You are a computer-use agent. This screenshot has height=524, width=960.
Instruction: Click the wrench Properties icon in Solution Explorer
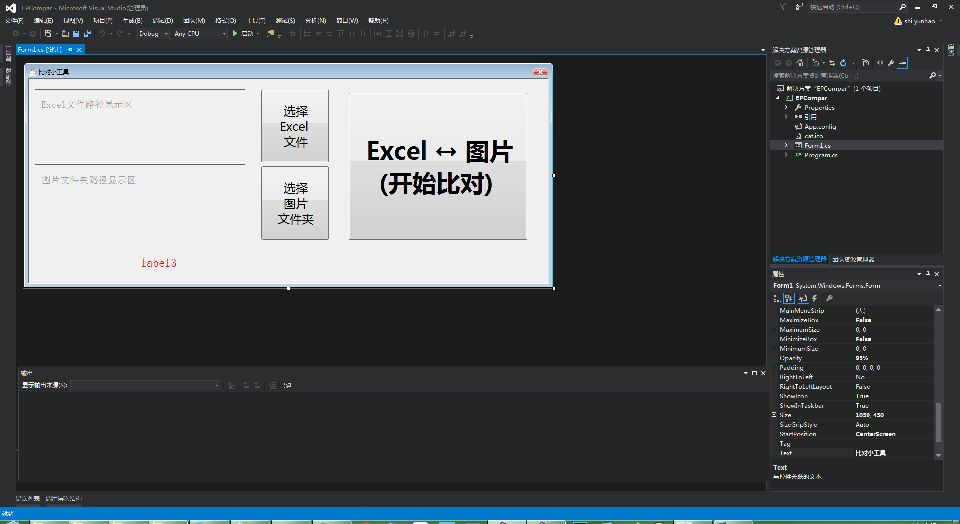(891, 62)
